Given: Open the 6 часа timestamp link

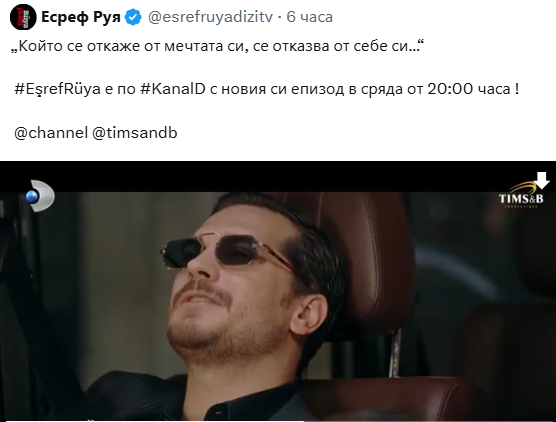Looking at the screenshot, I should (x=310, y=17).
